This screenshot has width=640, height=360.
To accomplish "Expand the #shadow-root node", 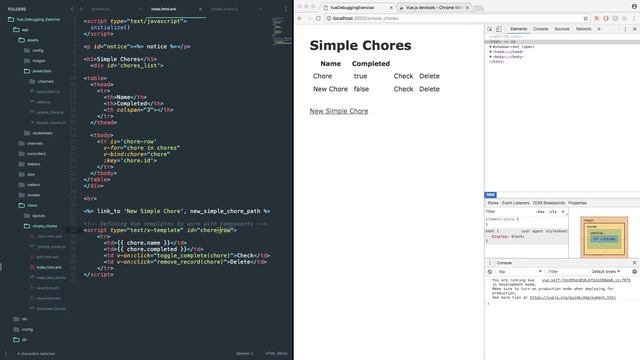I will [490, 47].
